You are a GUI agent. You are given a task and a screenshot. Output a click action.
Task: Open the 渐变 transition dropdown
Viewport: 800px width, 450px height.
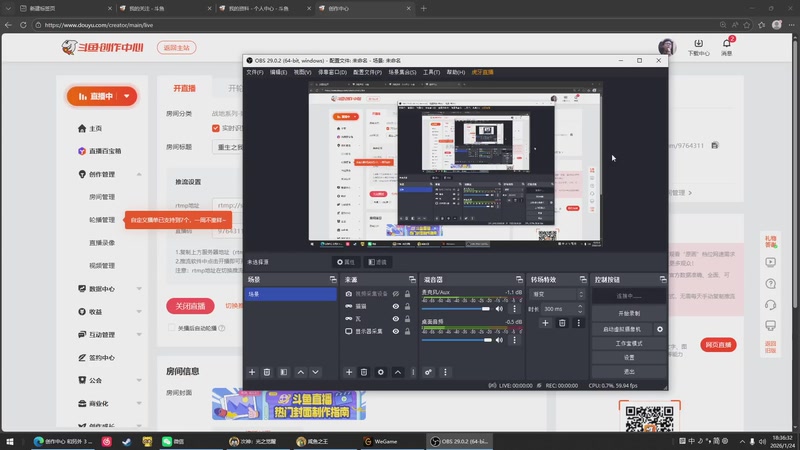(x=557, y=294)
